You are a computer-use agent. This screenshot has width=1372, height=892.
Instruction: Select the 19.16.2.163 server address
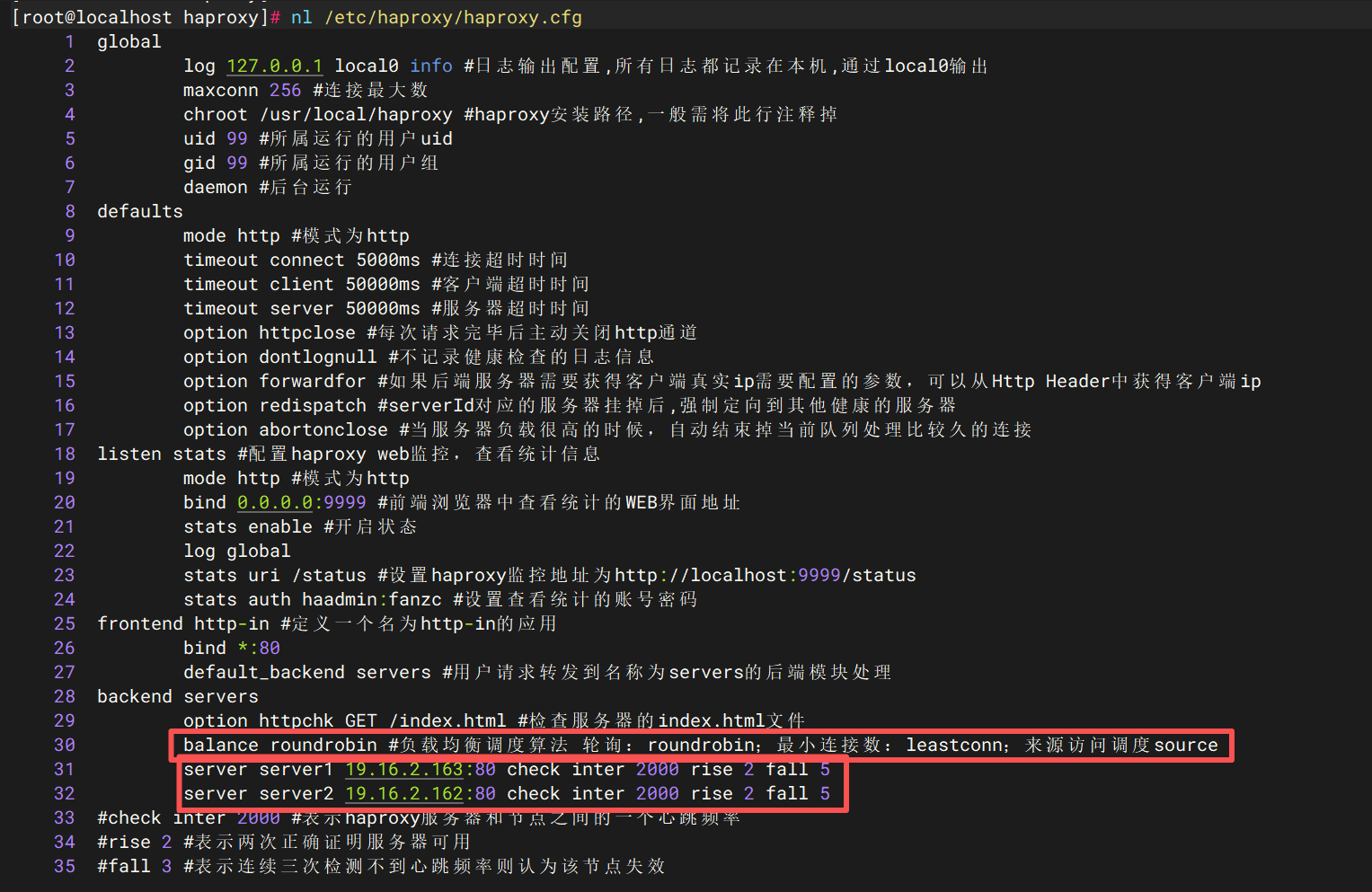pyautogui.click(x=404, y=769)
